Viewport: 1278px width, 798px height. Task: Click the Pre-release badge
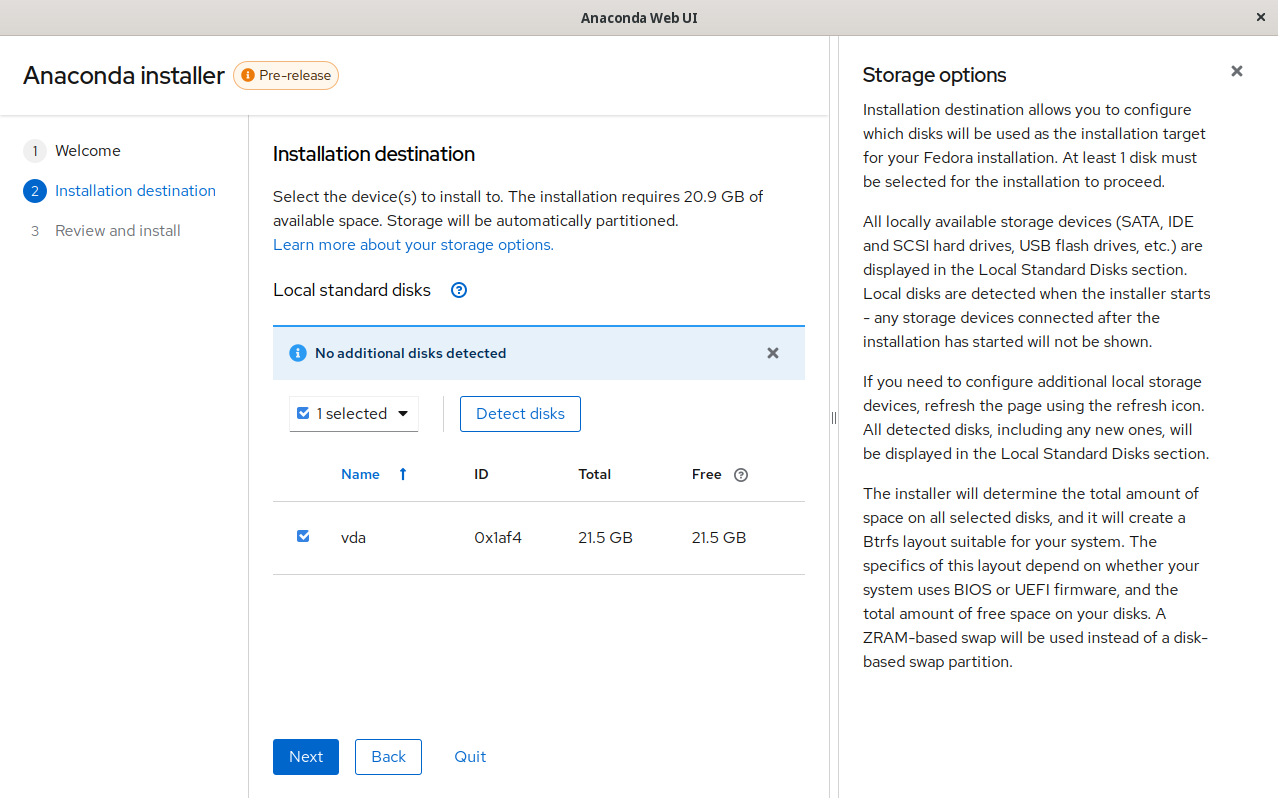286,75
